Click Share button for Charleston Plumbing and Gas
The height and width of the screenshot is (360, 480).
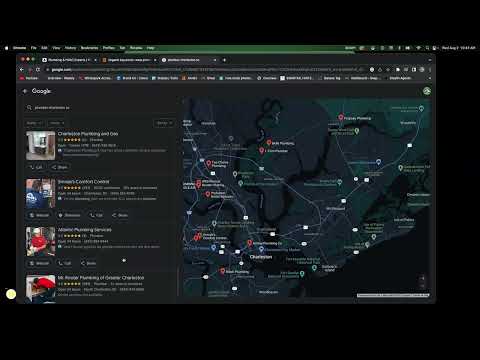click(x=59, y=167)
